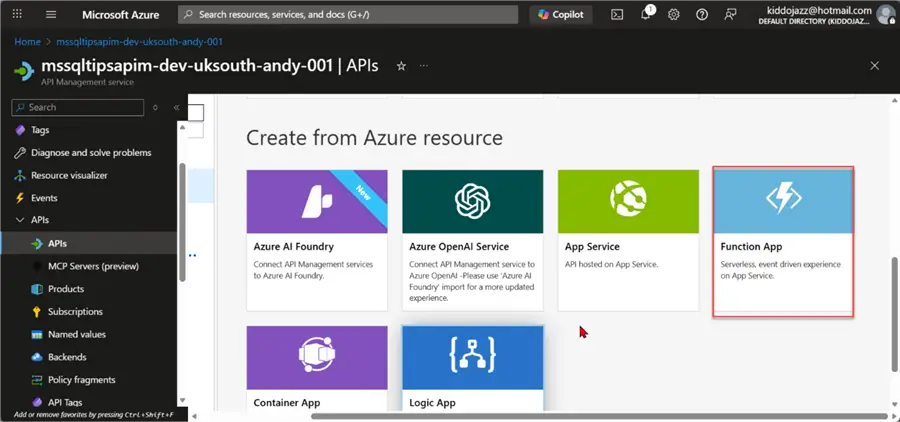
Task: Click the sidebar Search field
Action: click(x=78, y=107)
